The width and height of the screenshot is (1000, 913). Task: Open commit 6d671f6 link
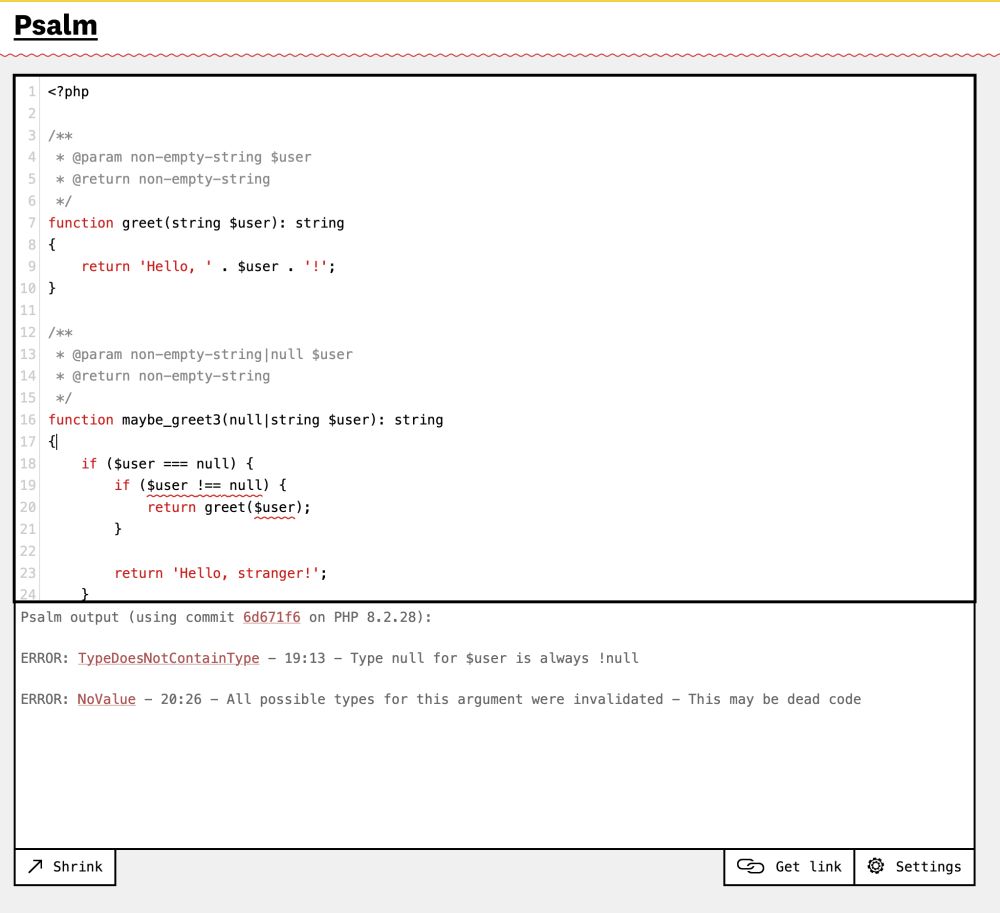(x=271, y=617)
